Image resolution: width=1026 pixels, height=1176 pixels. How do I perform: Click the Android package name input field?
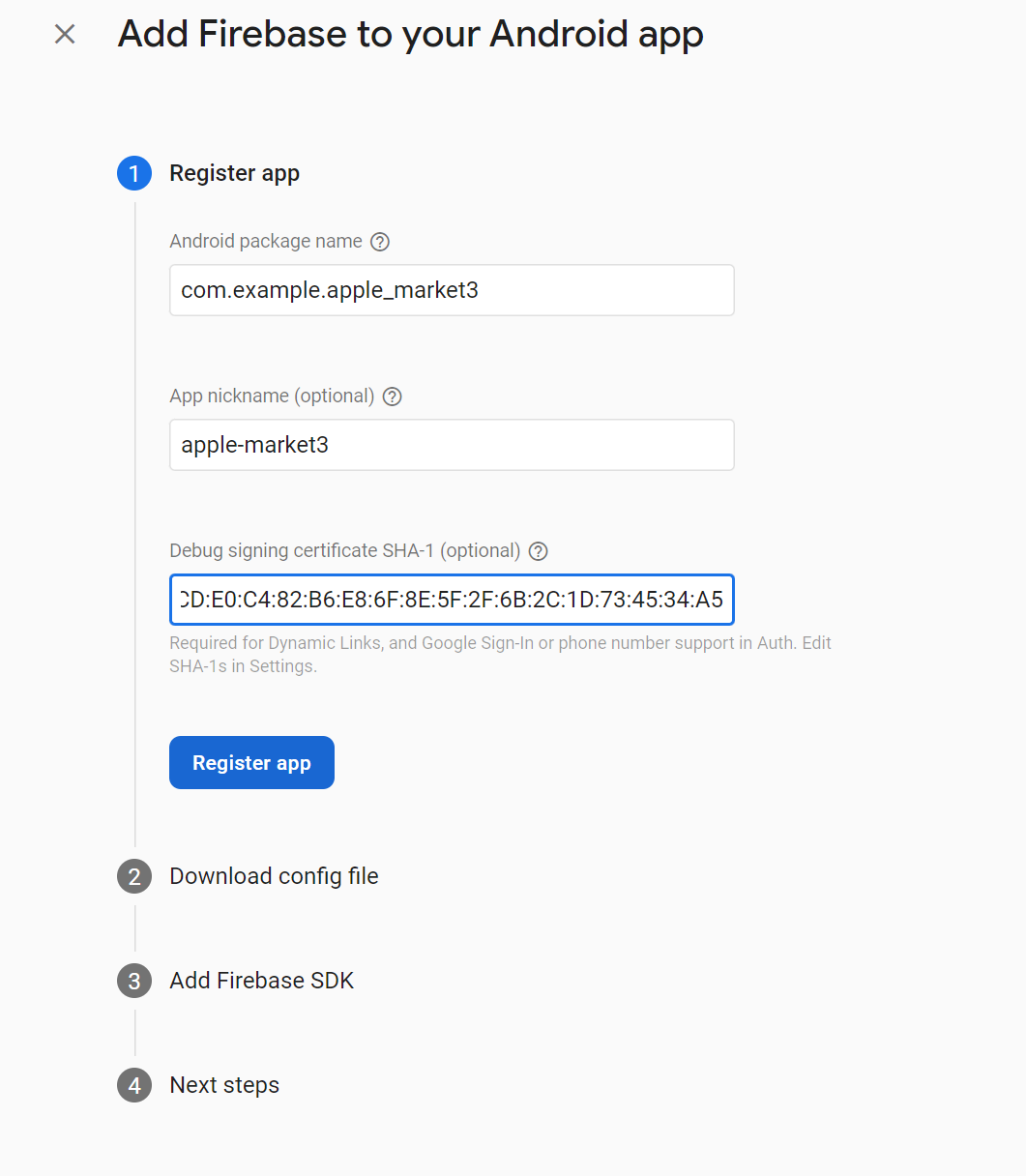(452, 290)
